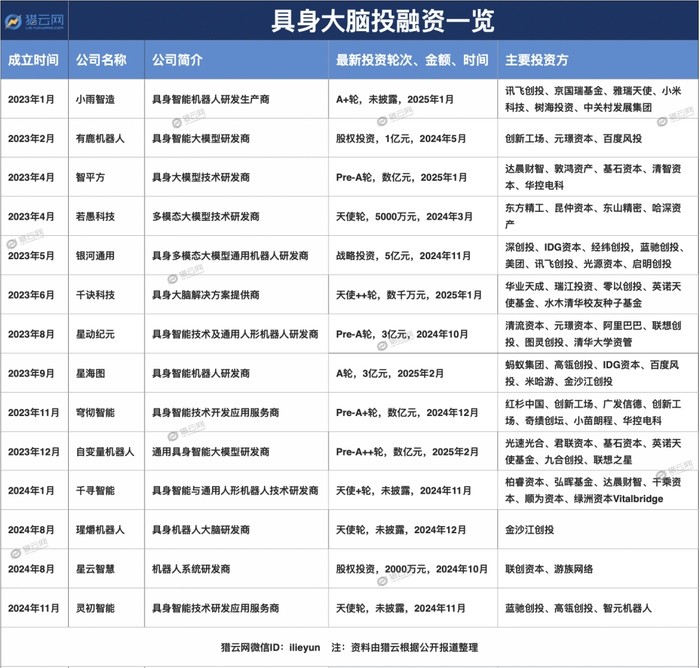Click the 穹彻智能 Pre-A+轮 funding cell
Image resolution: width=700 pixels, height=668 pixels.
click(x=412, y=413)
